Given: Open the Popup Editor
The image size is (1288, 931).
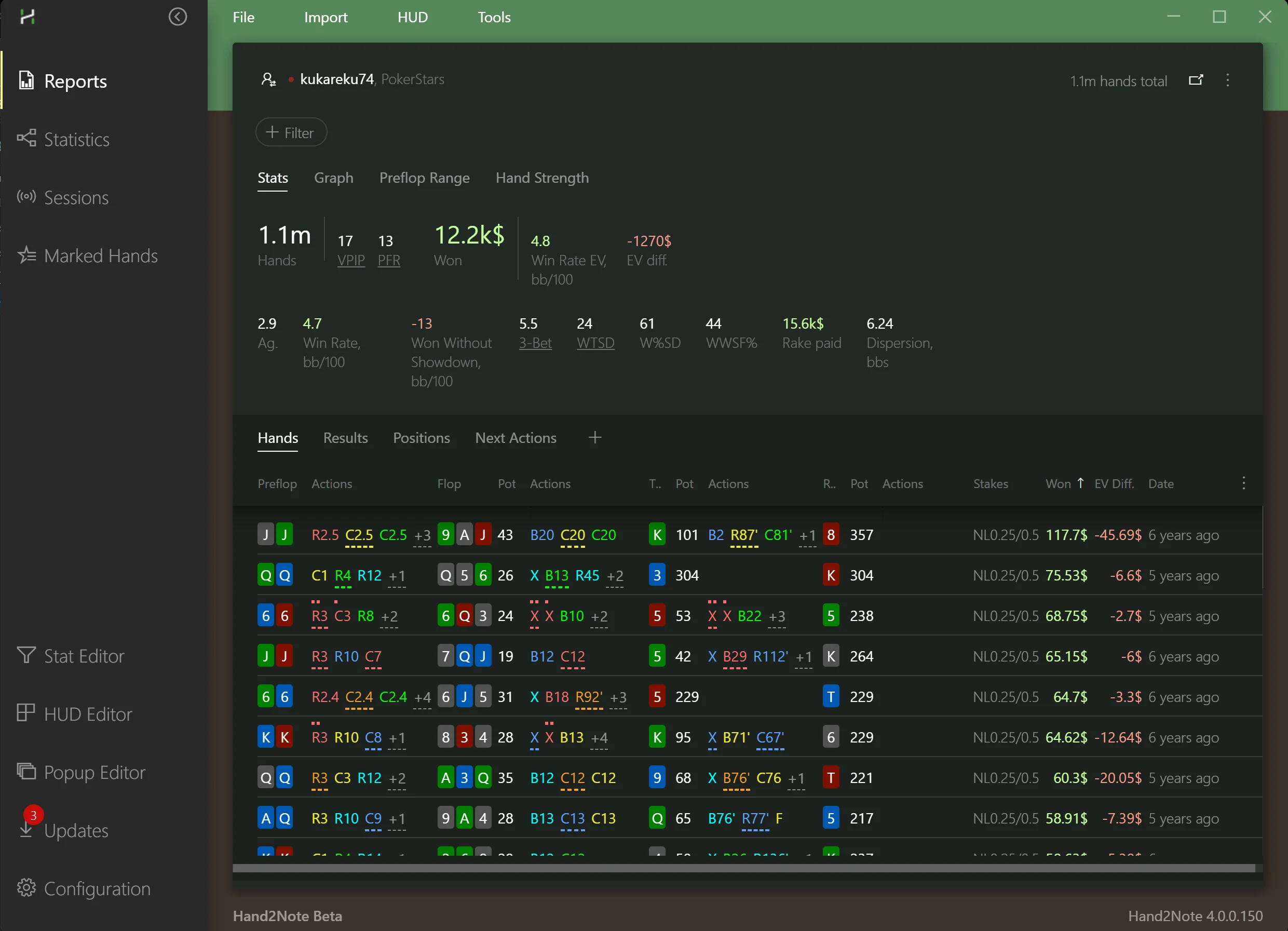Looking at the screenshot, I should coord(94,773).
